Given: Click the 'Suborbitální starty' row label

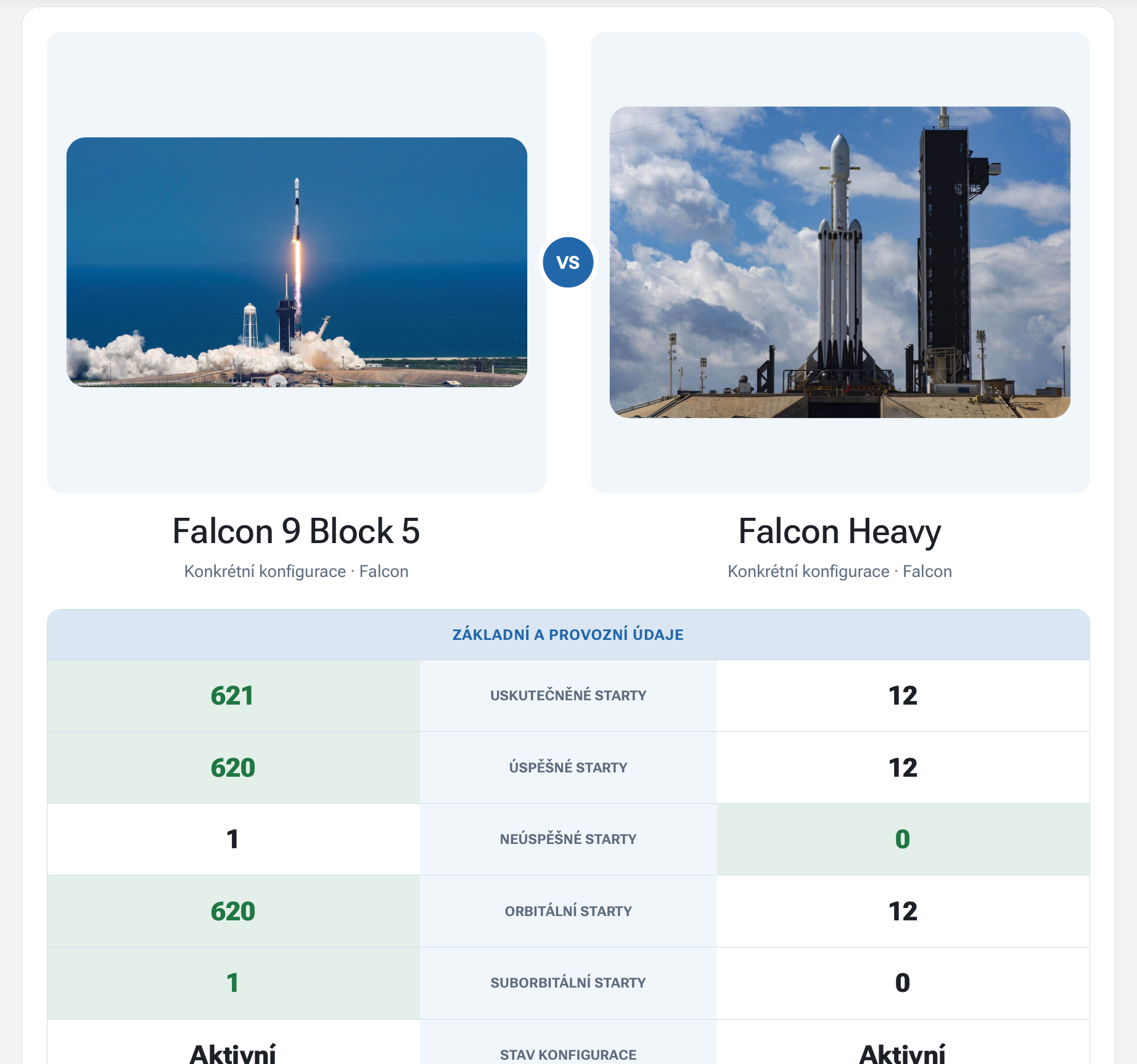Looking at the screenshot, I should (x=568, y=983).
